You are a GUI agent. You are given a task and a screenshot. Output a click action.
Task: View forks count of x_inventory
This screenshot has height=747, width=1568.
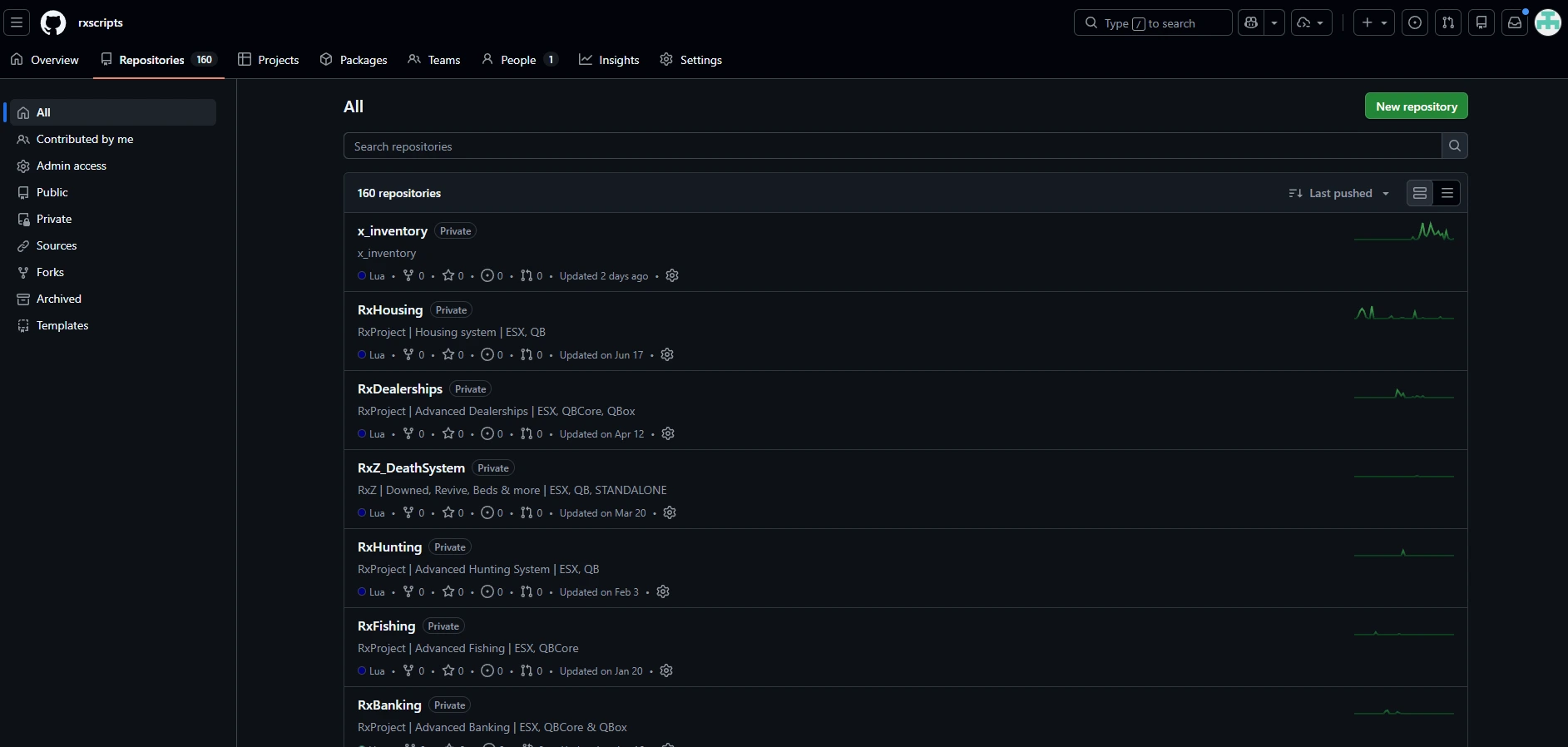point(413,275)
